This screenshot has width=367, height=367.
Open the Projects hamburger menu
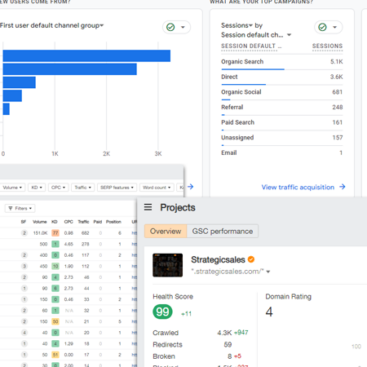(x=148, y=207)
